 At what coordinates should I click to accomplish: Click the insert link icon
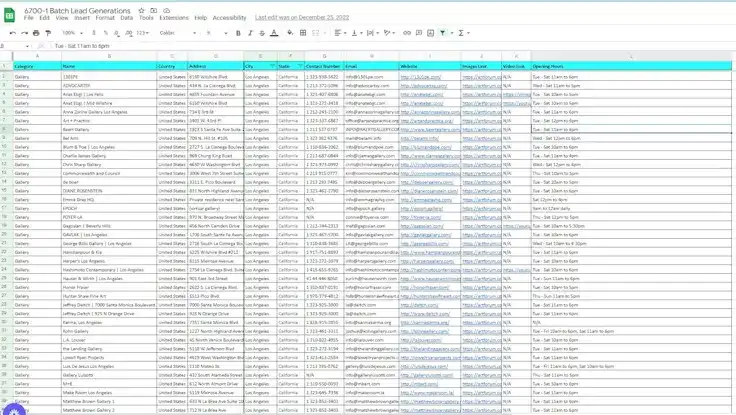(x=407, y=33)
